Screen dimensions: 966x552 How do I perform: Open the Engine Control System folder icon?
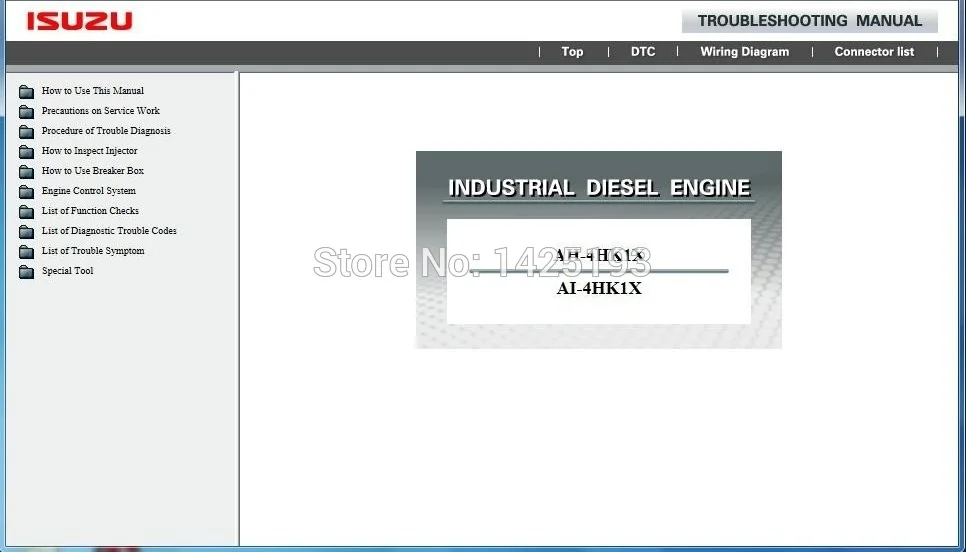click(x=26, y=192)
